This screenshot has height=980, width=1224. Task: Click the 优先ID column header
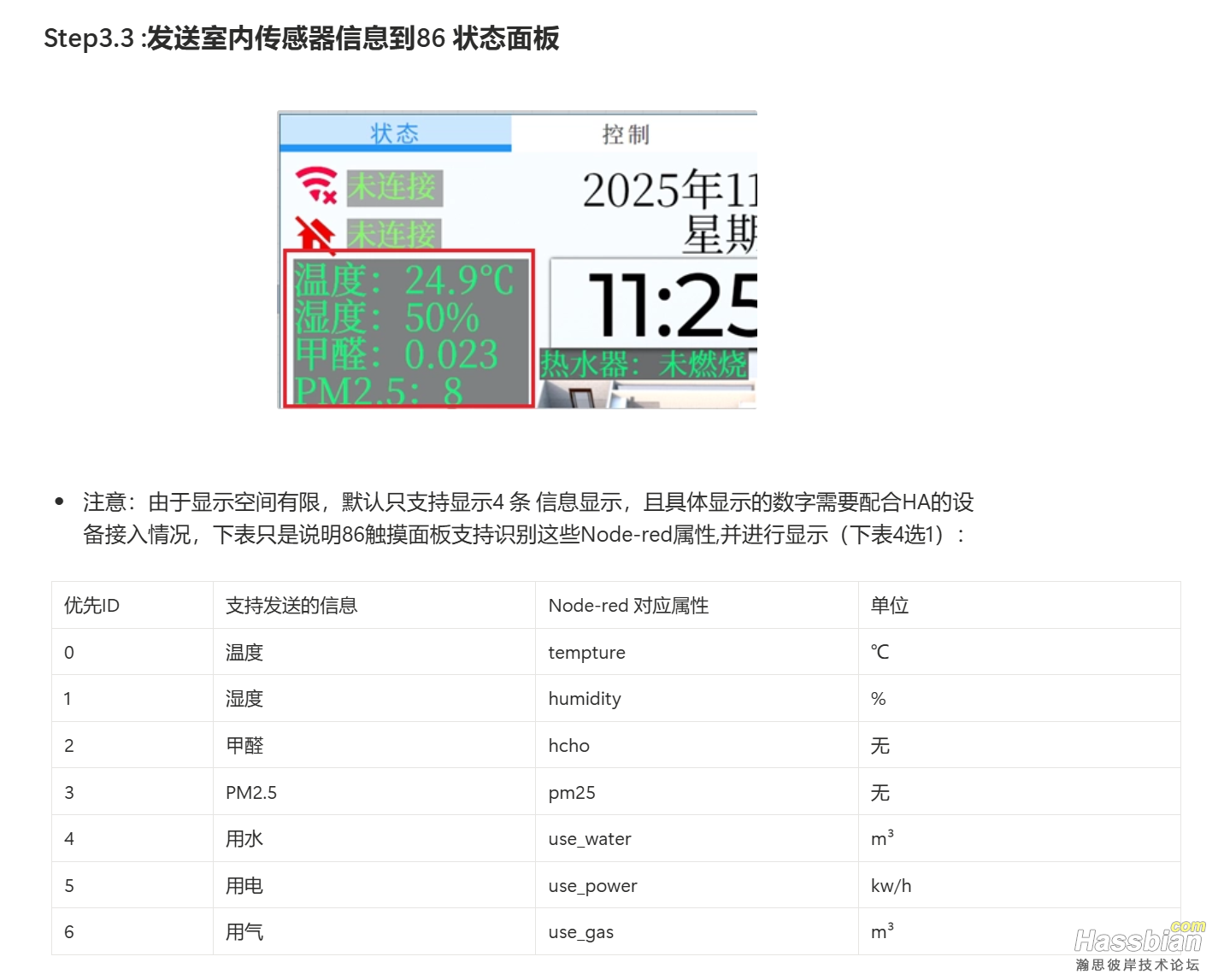tap(132, 605)
